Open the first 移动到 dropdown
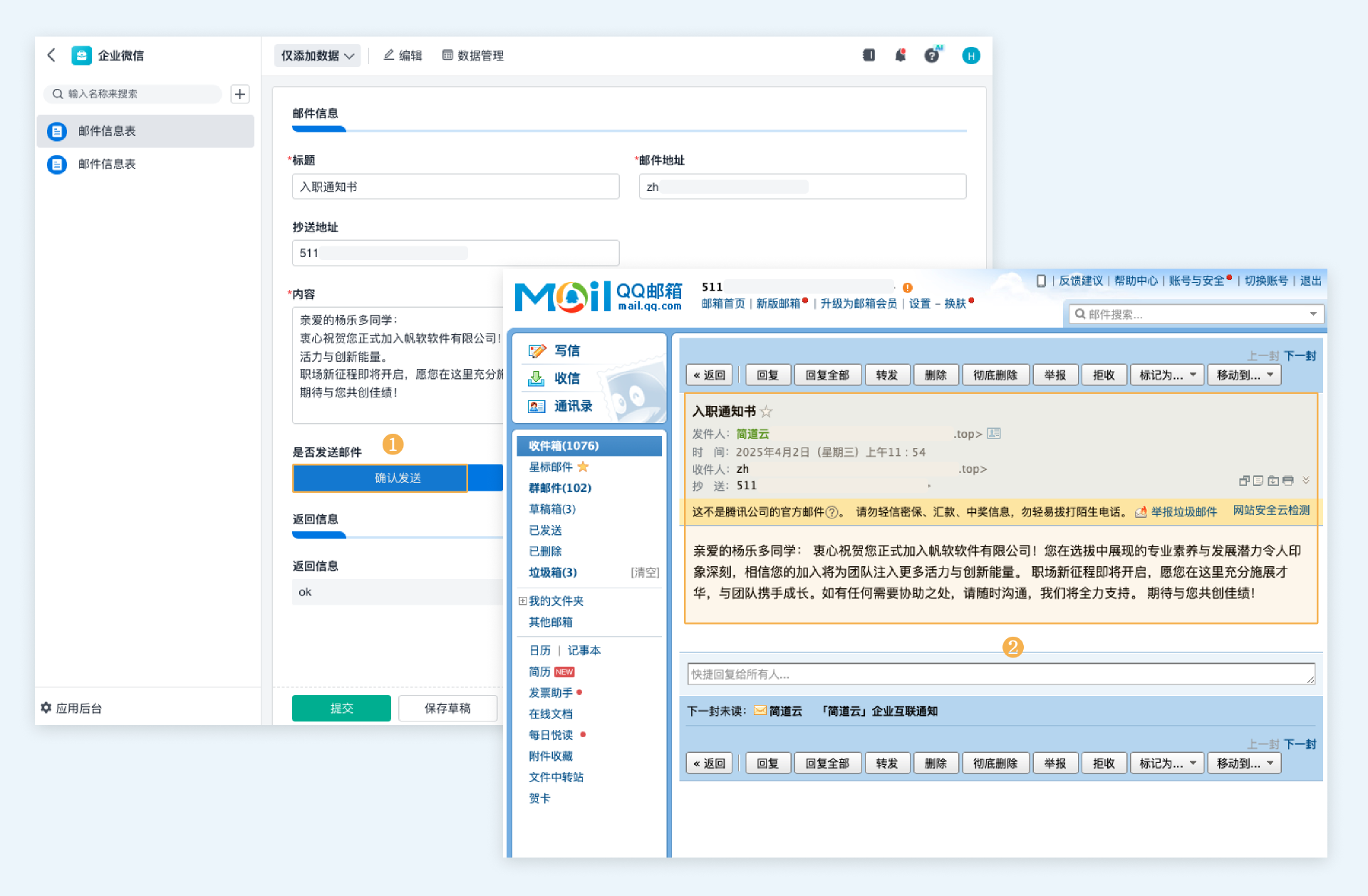The image size is (1368, 896). pyautogui.click(x=1244, y=375)
